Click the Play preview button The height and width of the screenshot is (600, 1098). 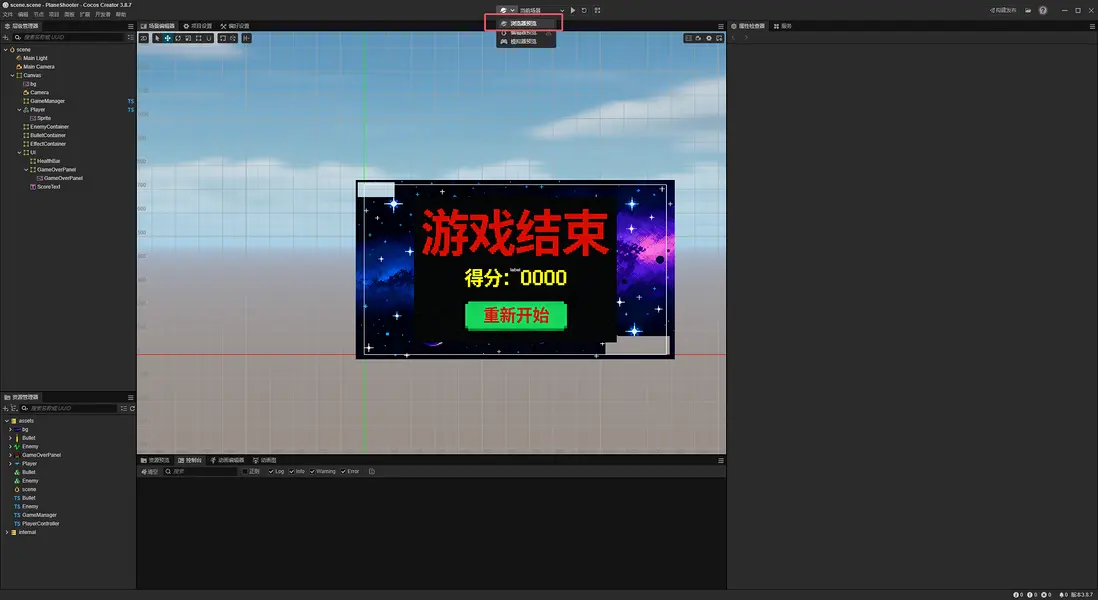(x=573, y=11)
